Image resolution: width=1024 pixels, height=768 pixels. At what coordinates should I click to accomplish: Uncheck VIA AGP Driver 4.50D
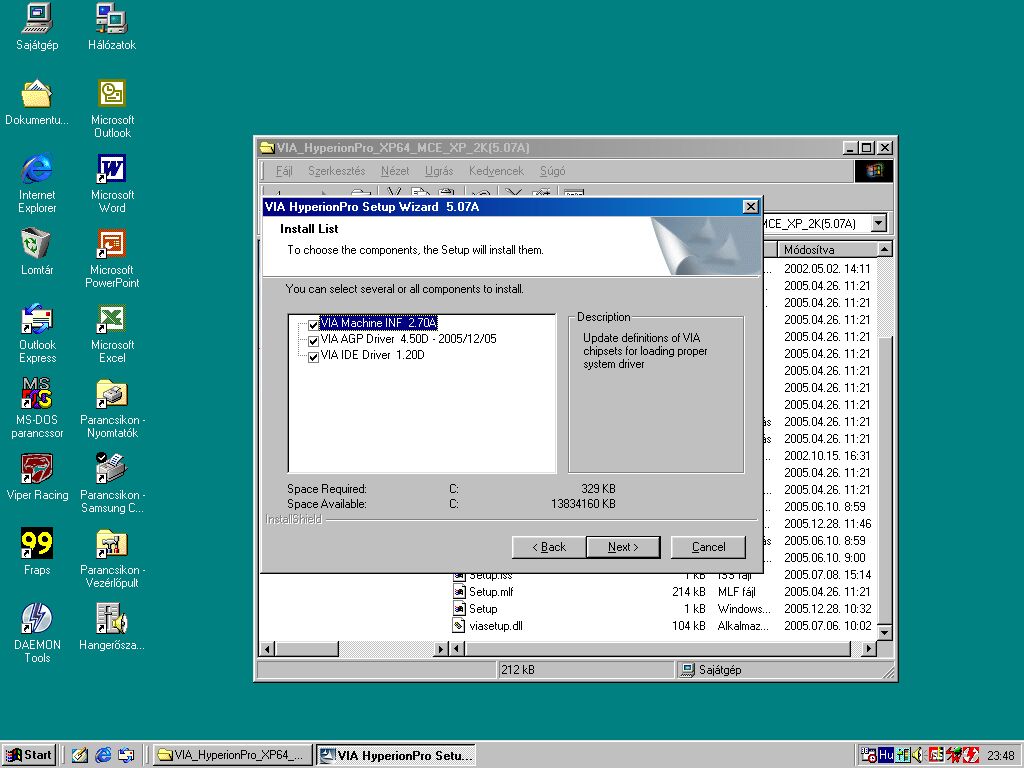313,341
